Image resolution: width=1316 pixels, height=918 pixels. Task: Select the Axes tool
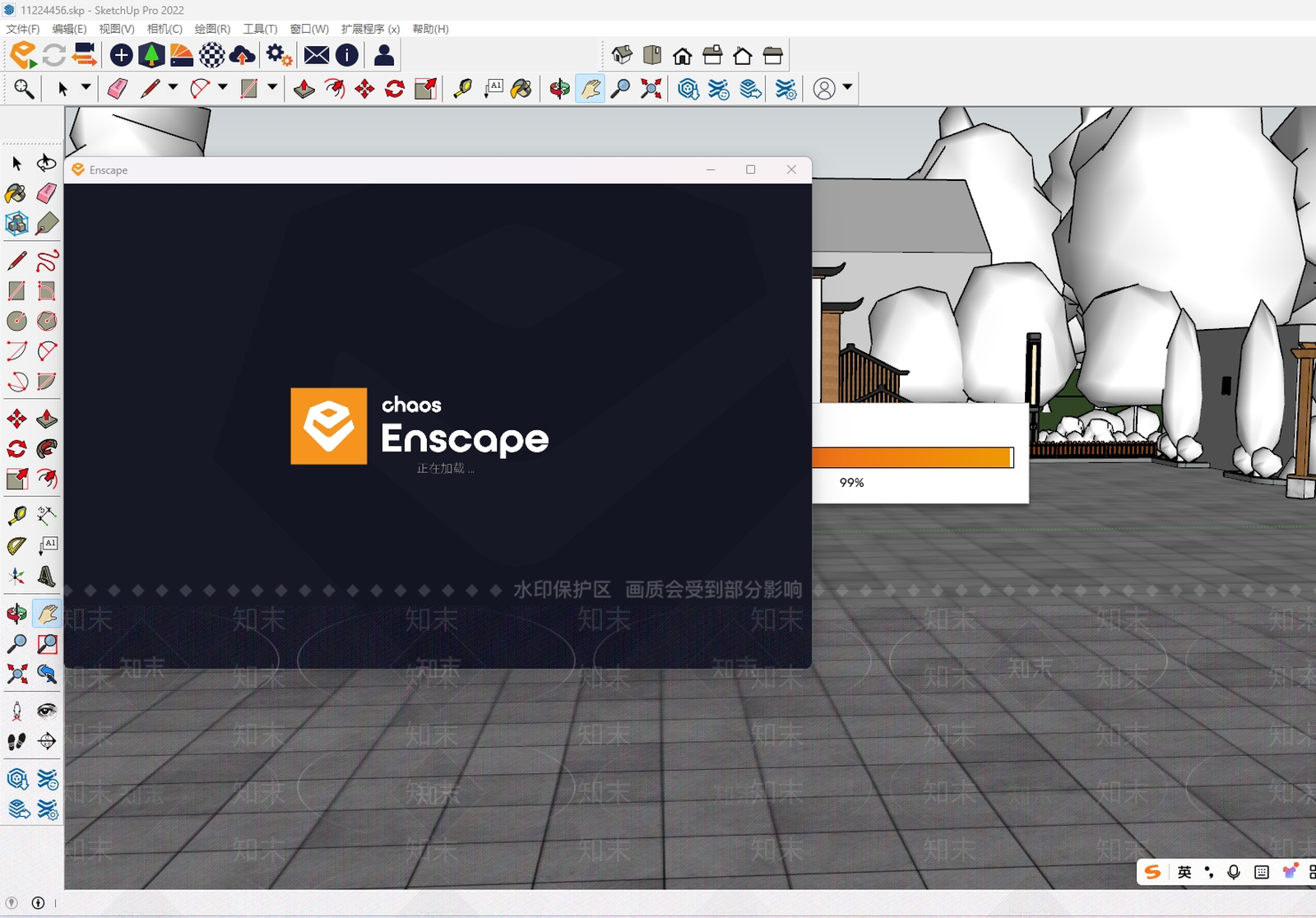(16, 576)
